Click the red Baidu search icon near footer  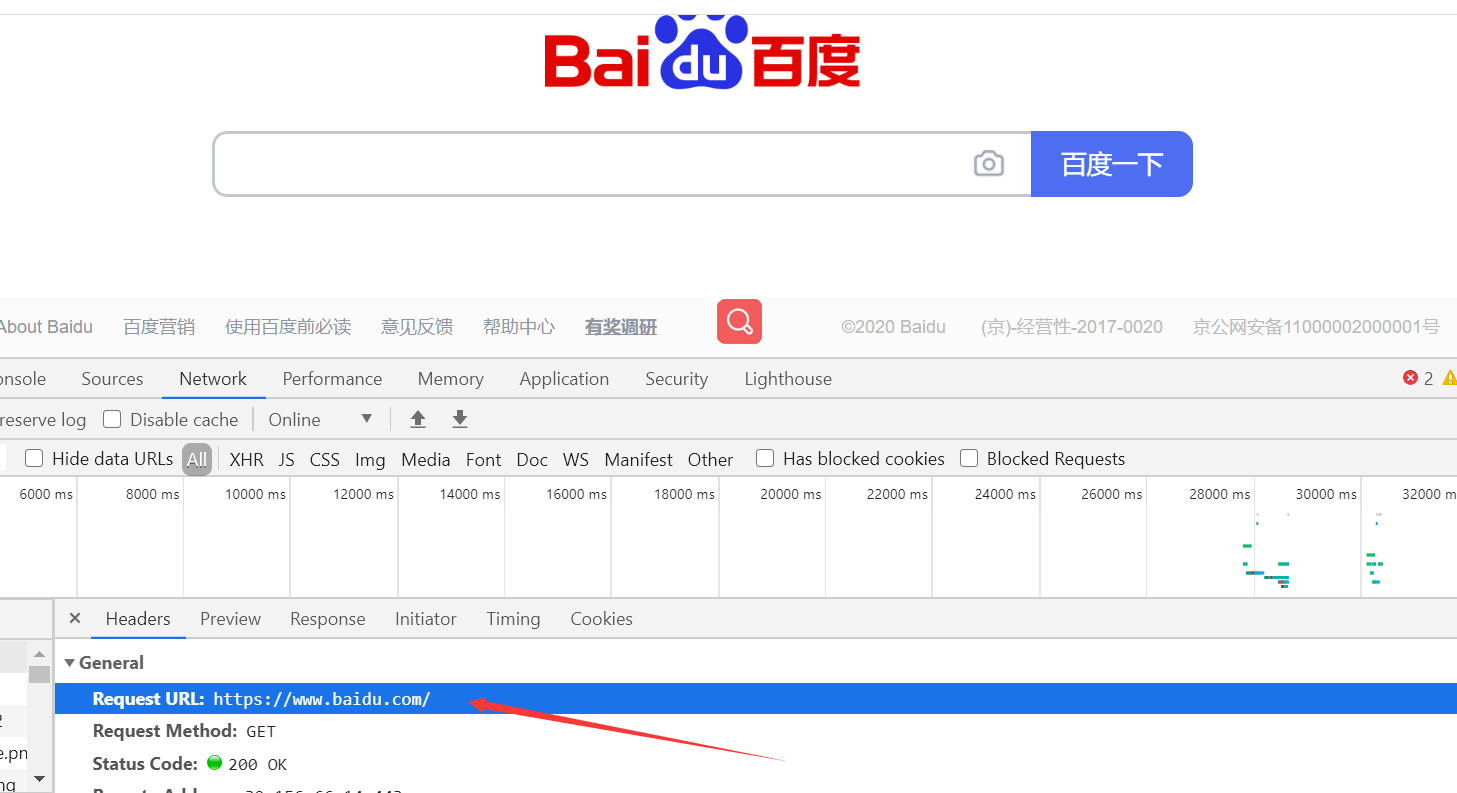tap(739, 321)
